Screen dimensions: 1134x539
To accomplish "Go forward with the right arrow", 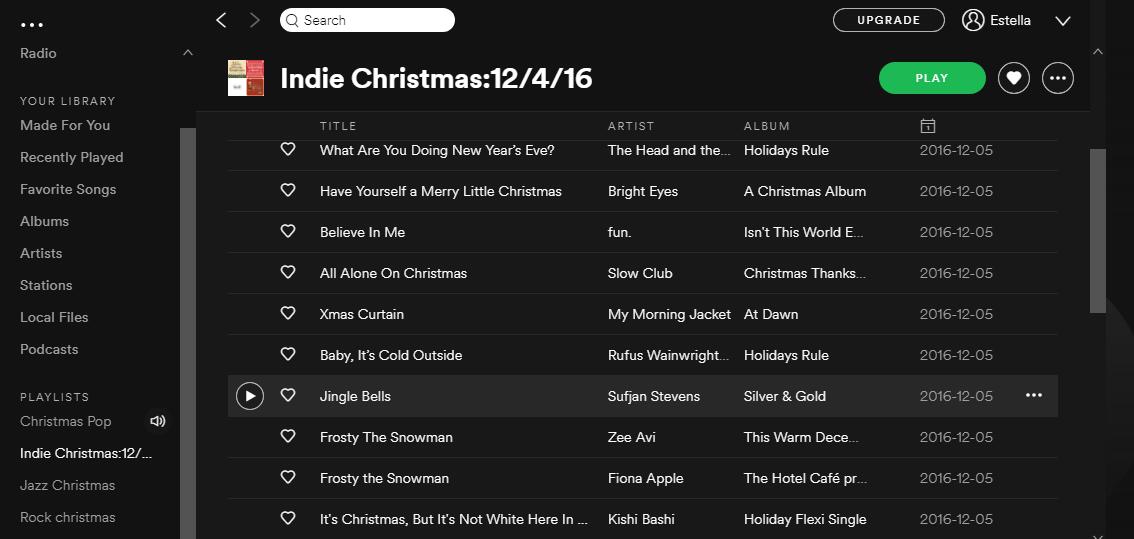I will pos(254,20).
